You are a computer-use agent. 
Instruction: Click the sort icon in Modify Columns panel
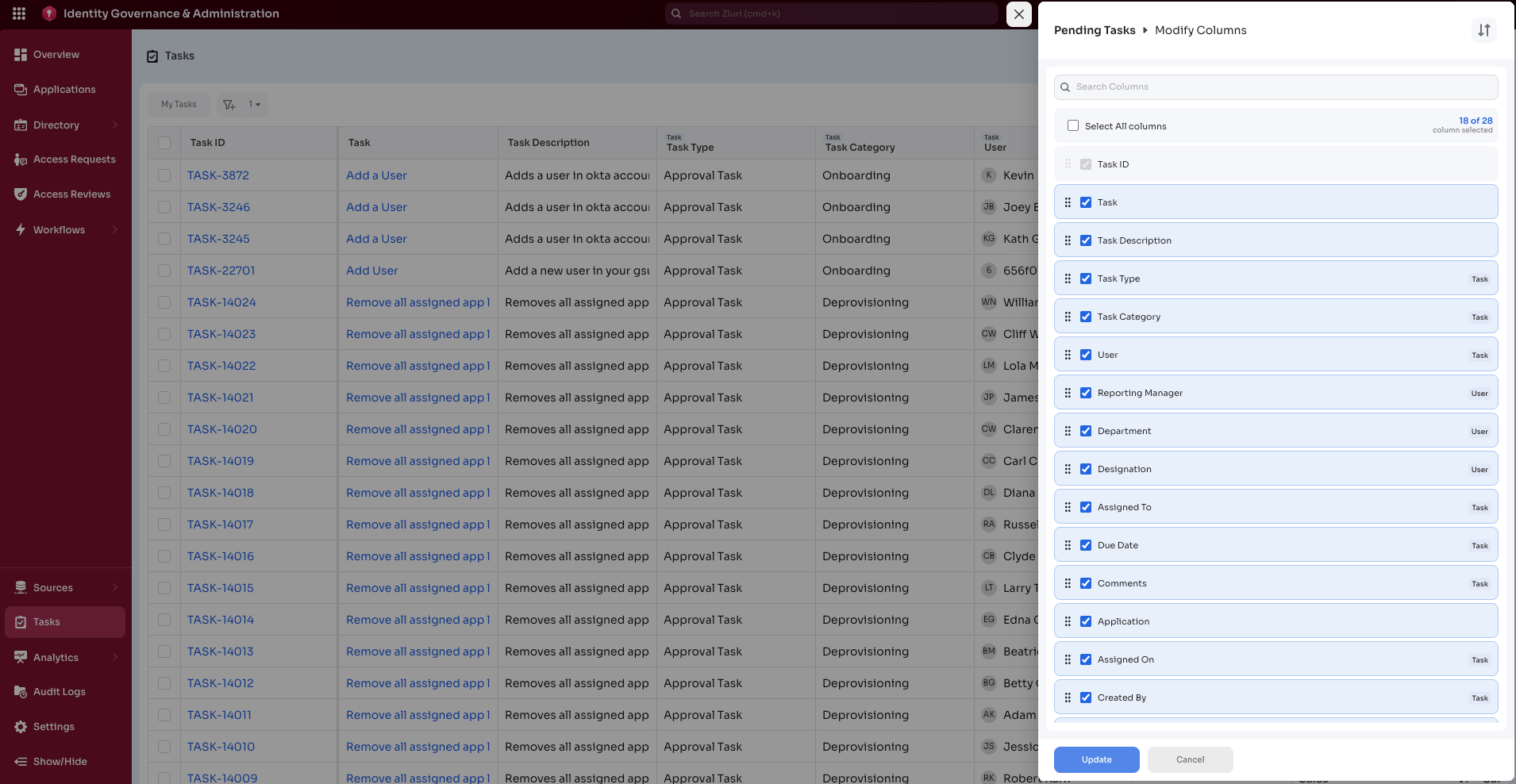coord(1483,30)
